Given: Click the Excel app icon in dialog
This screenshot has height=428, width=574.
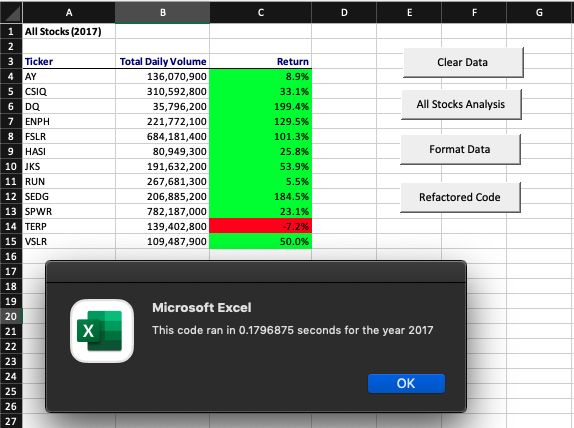Looking at the screenshot, I should pos(102,331).
